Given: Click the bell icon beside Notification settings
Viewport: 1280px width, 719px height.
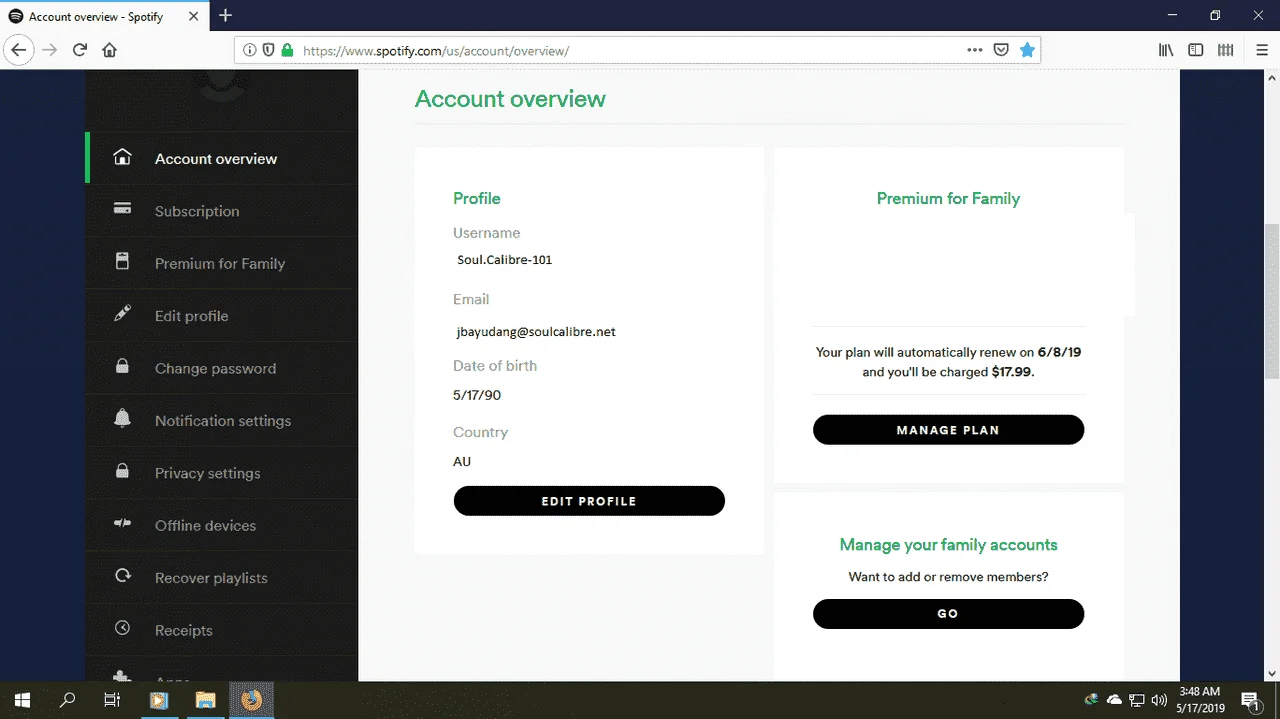Looking at the screenshot, I should tap(122, 419).
